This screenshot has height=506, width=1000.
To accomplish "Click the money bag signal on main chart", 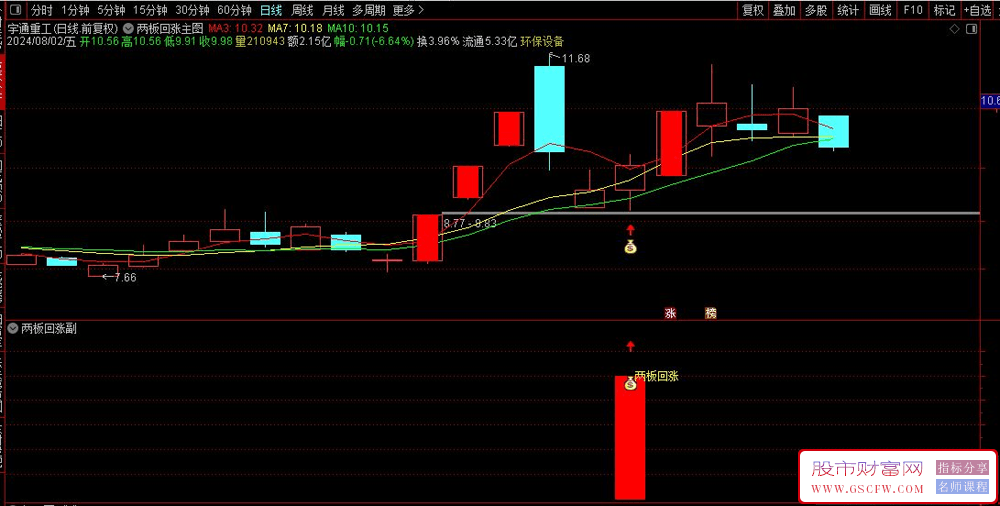I will 630,247.
